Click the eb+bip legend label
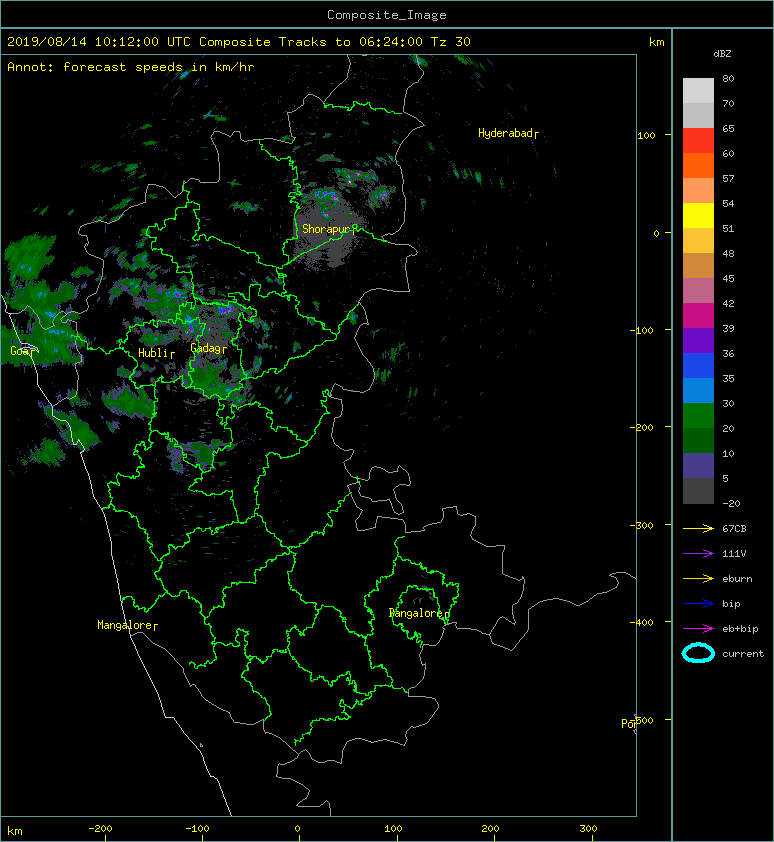774x842 pixels. pyautogui.click(x=740, y=629)
